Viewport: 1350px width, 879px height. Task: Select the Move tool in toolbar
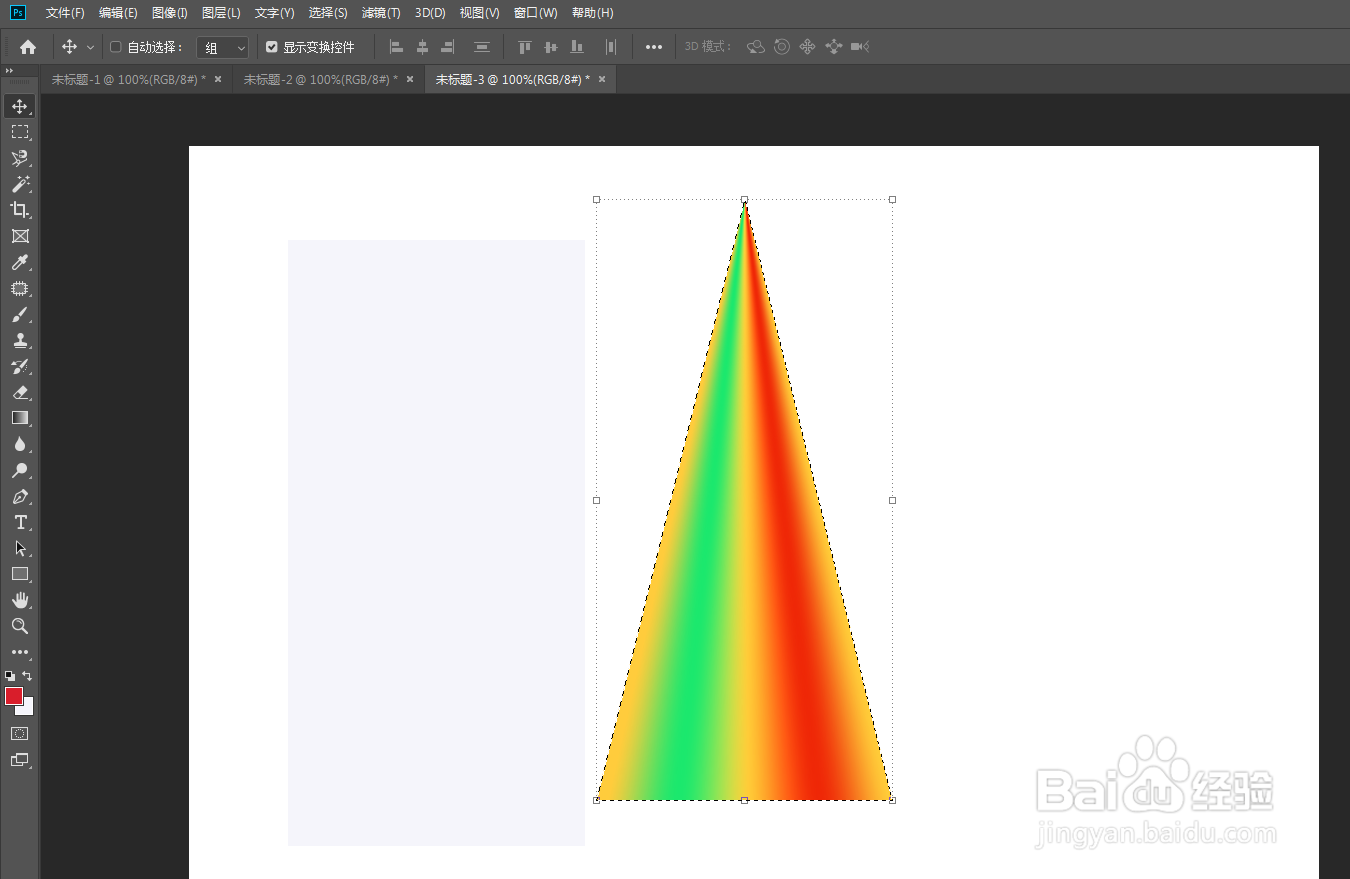[x=20, y=106]
